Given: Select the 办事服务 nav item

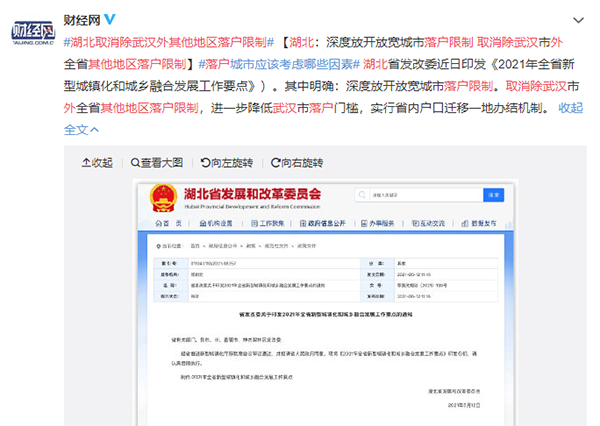Looking at the screenshot, I should tap(378, 223).
